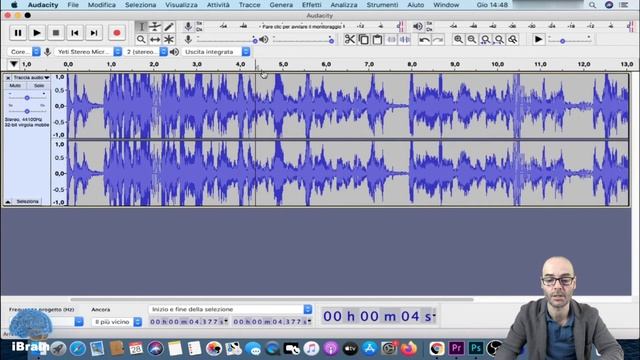This screenshot has height=360, width=640.
Task: Click the selection start time field
Action: pyautogui.click(x=189, y=322)
